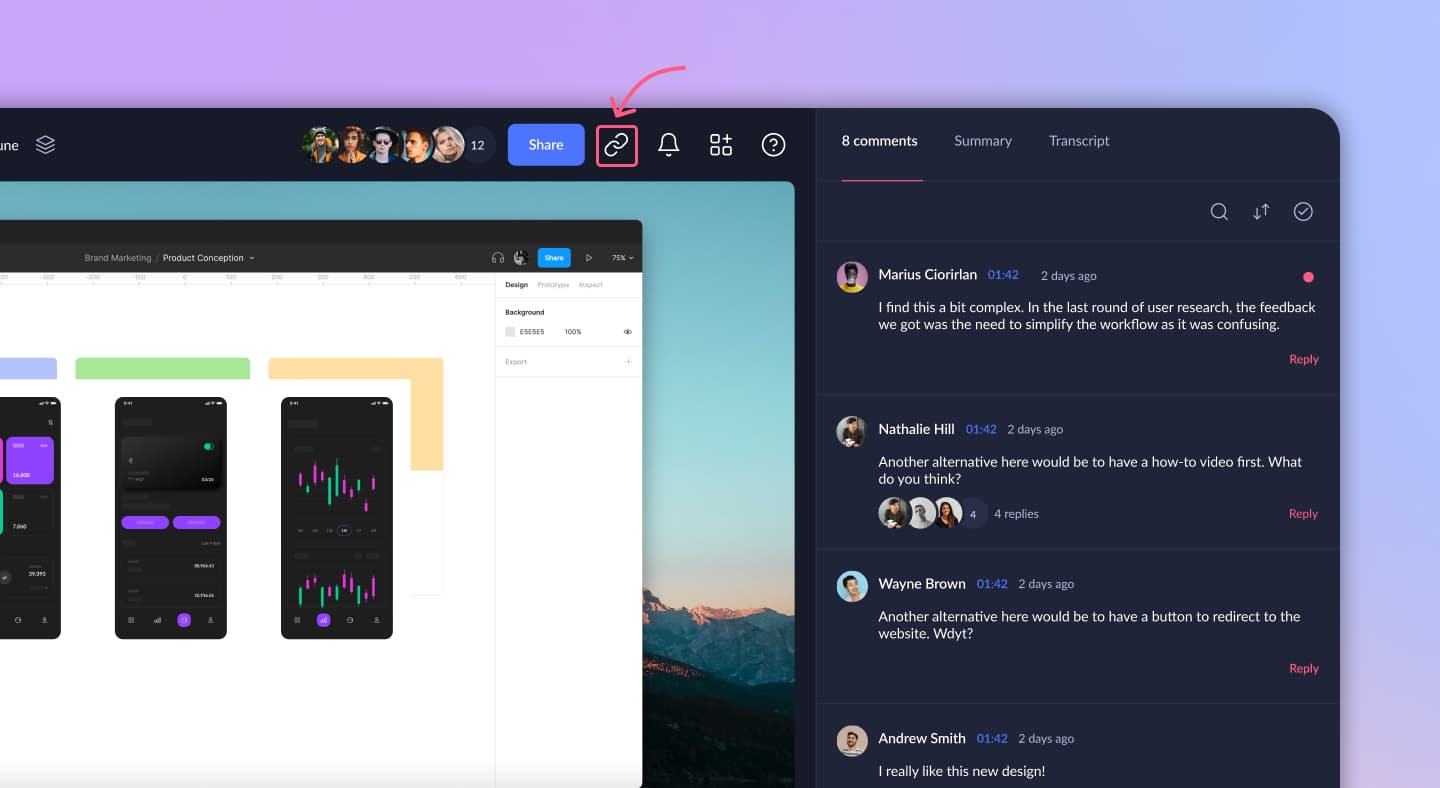Show resolved comments via the checkmark circle icon
Screen dimensions: 1440x788
pos(1303,211)
